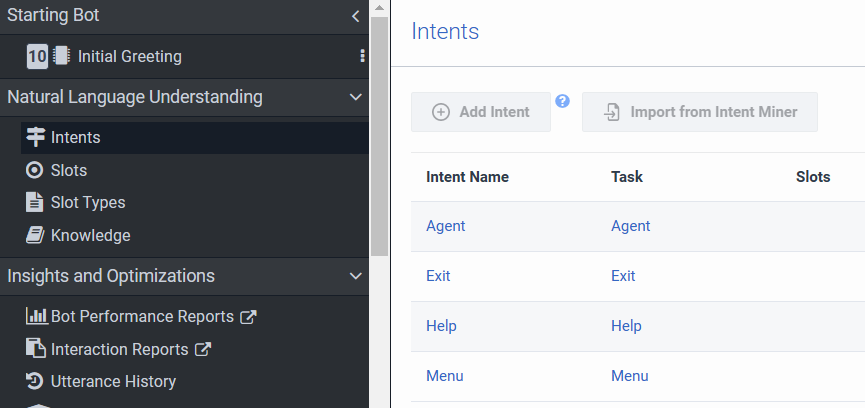Click the blue help question mark icon

562,100
